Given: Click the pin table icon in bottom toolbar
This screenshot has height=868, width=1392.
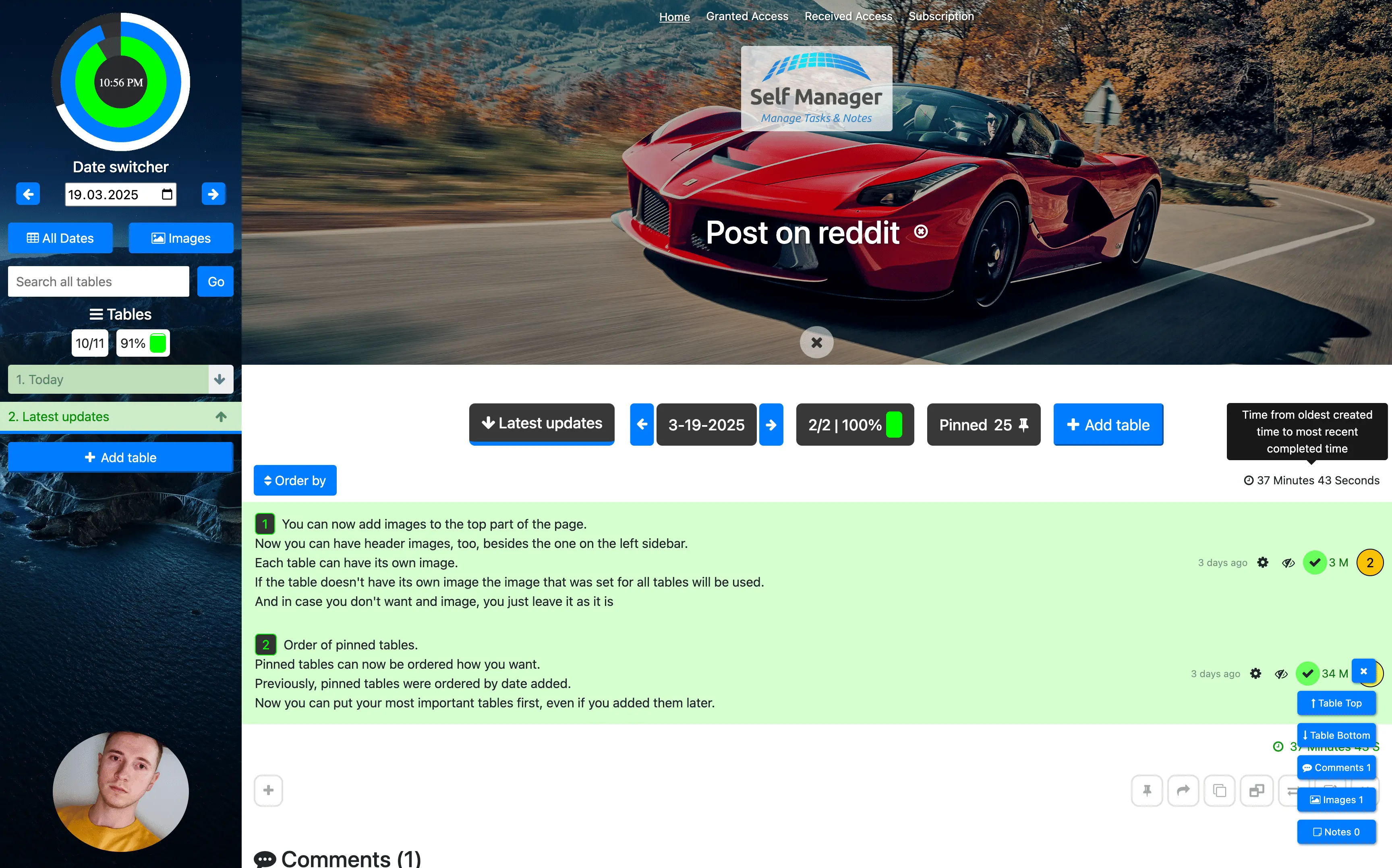Looking at the screenshot, I should click(x=1147, y=791).
